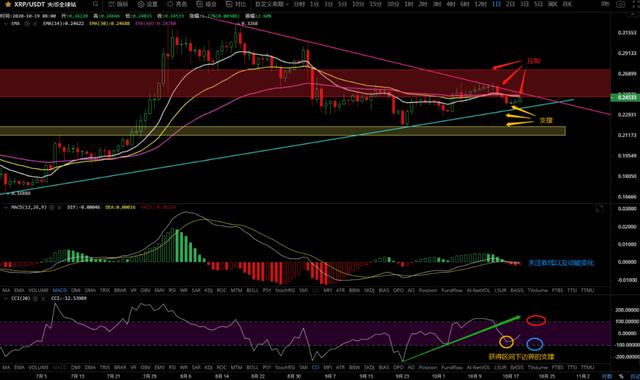
Task: Select highlighted CCI in bottom indicator row
Action: 316,367
